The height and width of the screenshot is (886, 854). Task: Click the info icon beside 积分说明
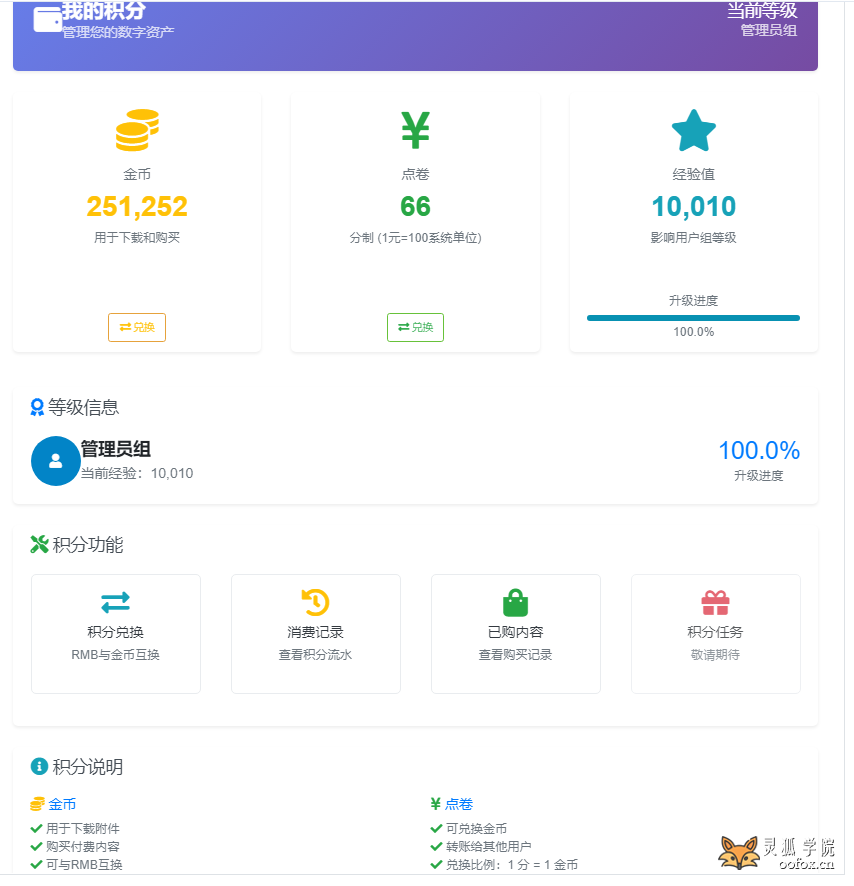click(39, 767)
